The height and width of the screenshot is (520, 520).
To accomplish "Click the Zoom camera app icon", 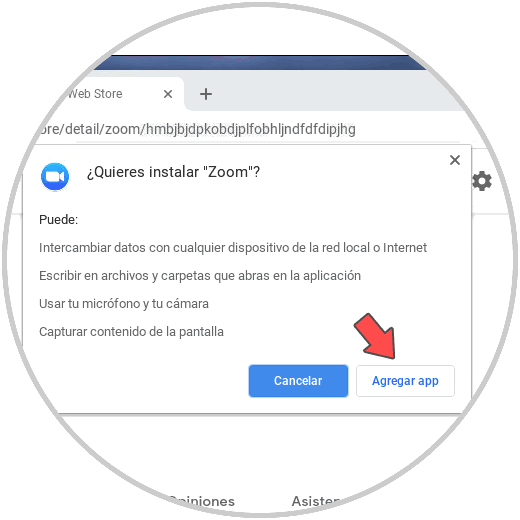I will coord(55,177).
